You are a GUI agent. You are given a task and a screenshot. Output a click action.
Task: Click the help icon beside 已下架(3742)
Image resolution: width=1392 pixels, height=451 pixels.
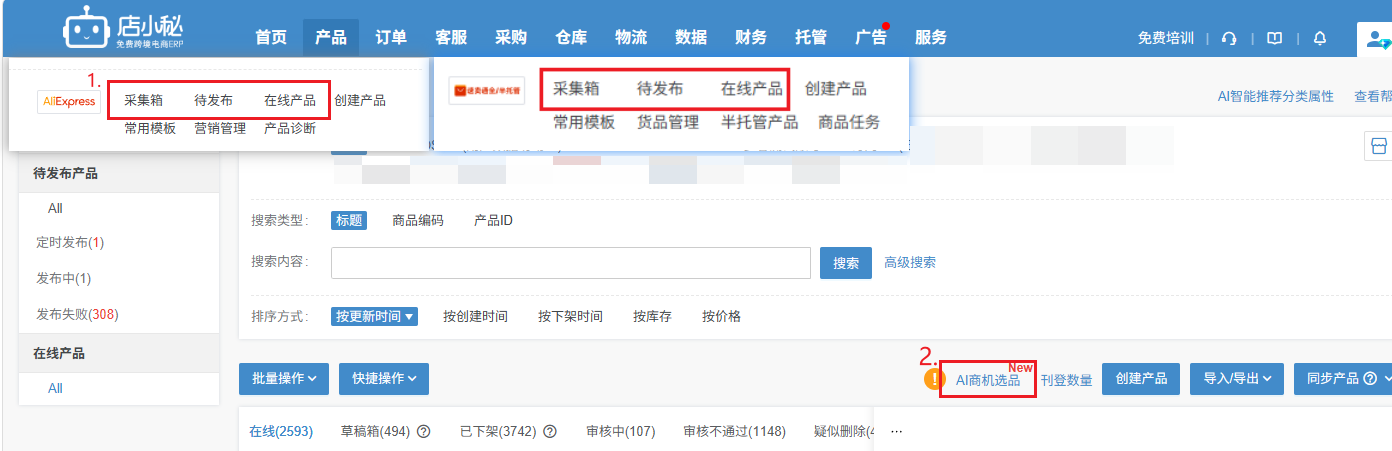coord(549,432)
